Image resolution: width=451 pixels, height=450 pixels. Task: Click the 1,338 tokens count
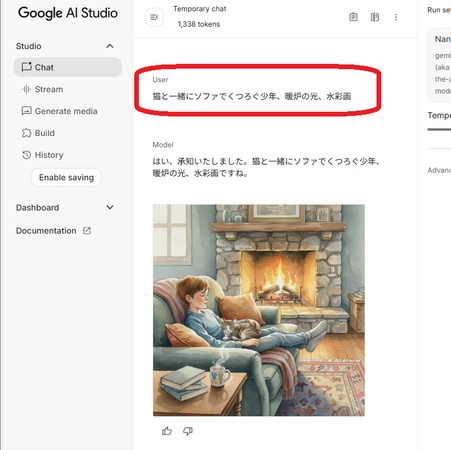coord(199,24)
